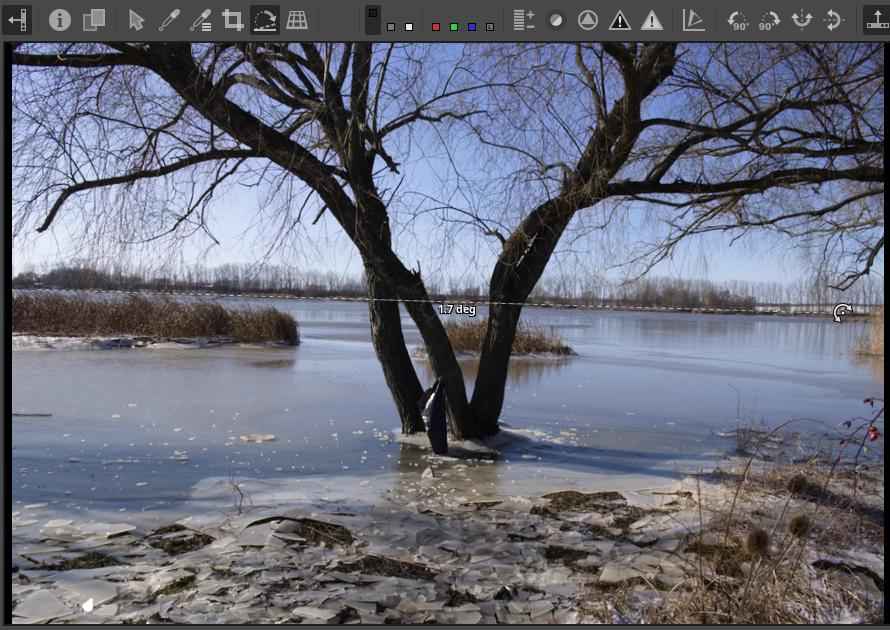Pick the white balance eyedropper tool
Viewport: 890px width, 630px height.
click(x=168, y=20)
